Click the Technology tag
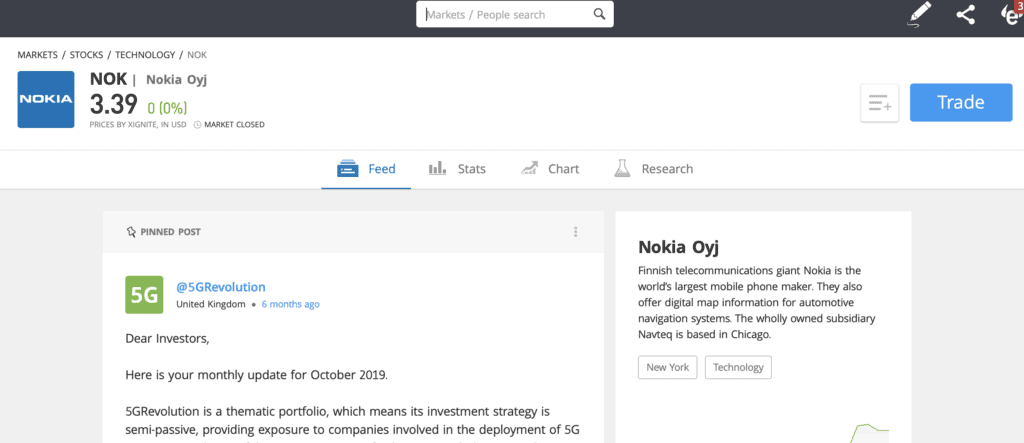Screen dimensions: 1024x443 click(x=738, y=367)
